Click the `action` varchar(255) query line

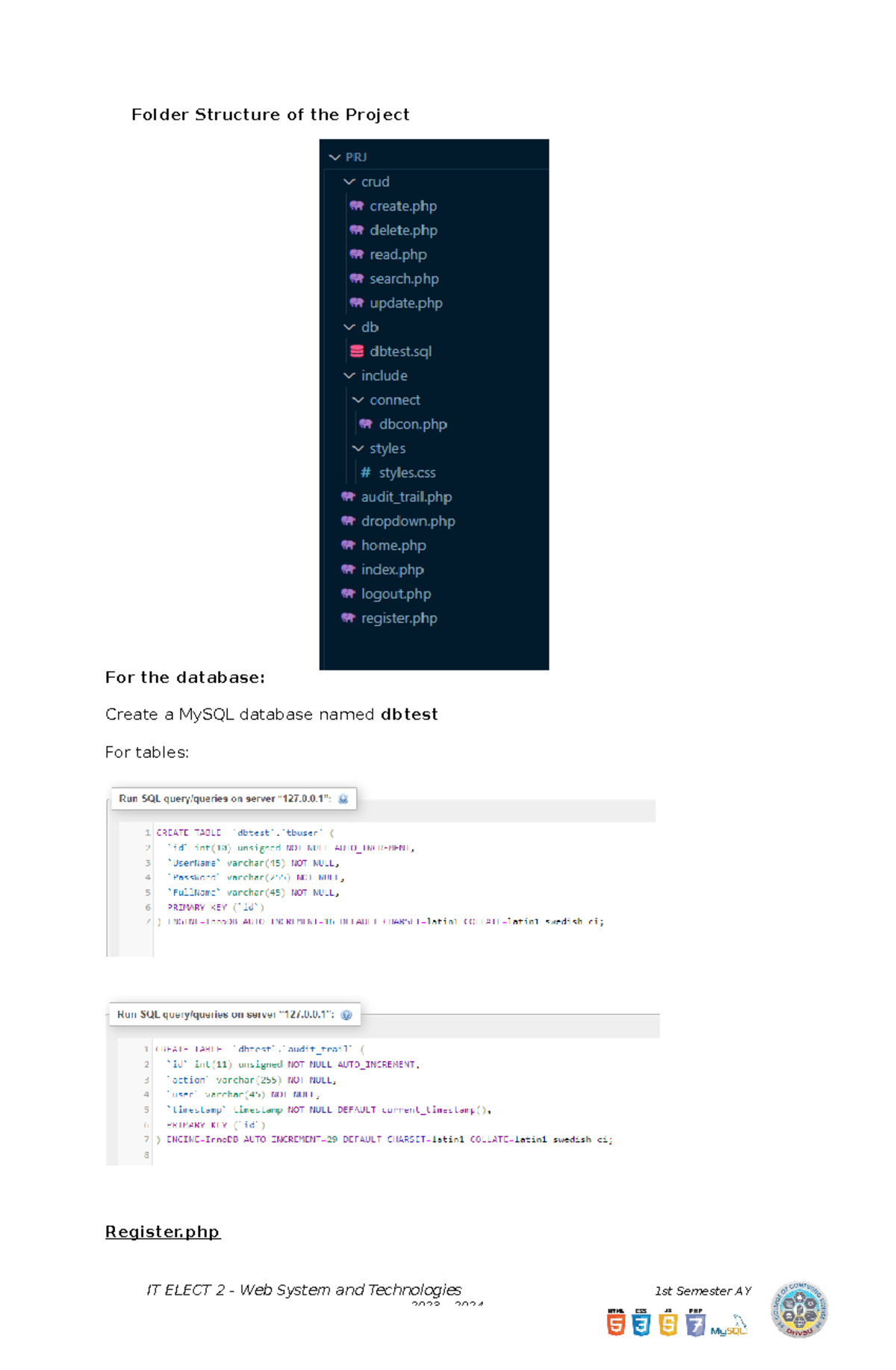click(252, 1080)
